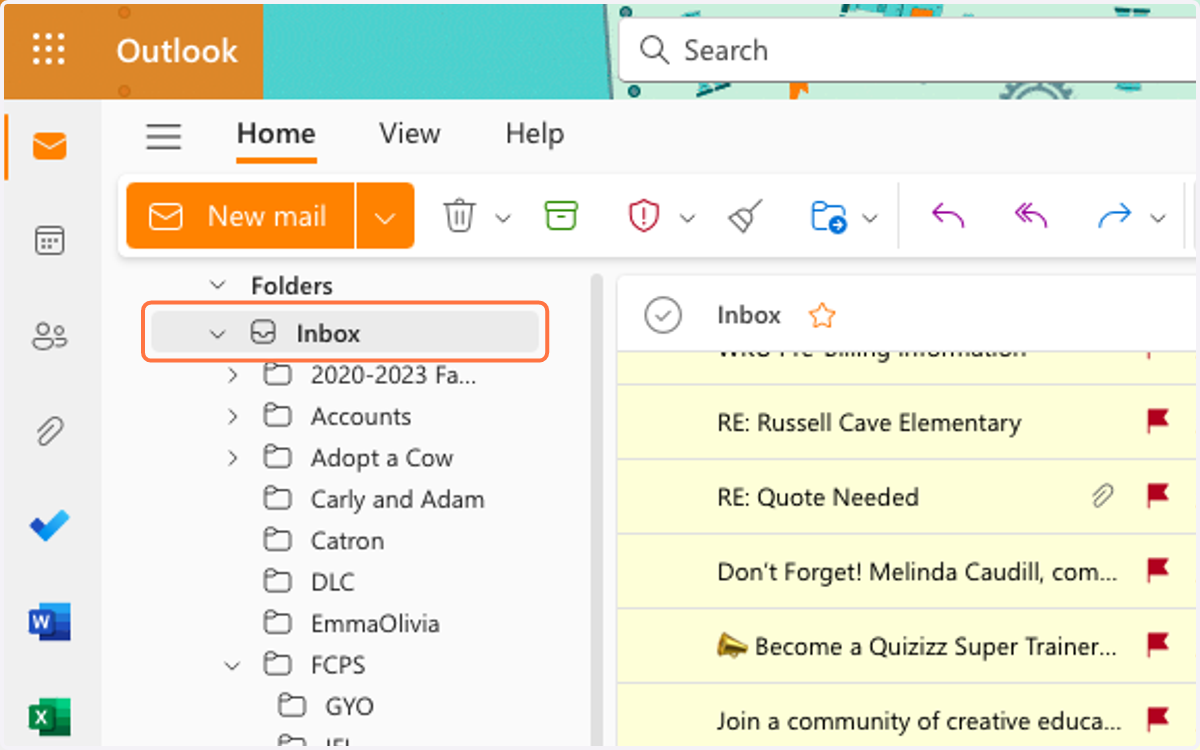Open the DLC folder

332,582
